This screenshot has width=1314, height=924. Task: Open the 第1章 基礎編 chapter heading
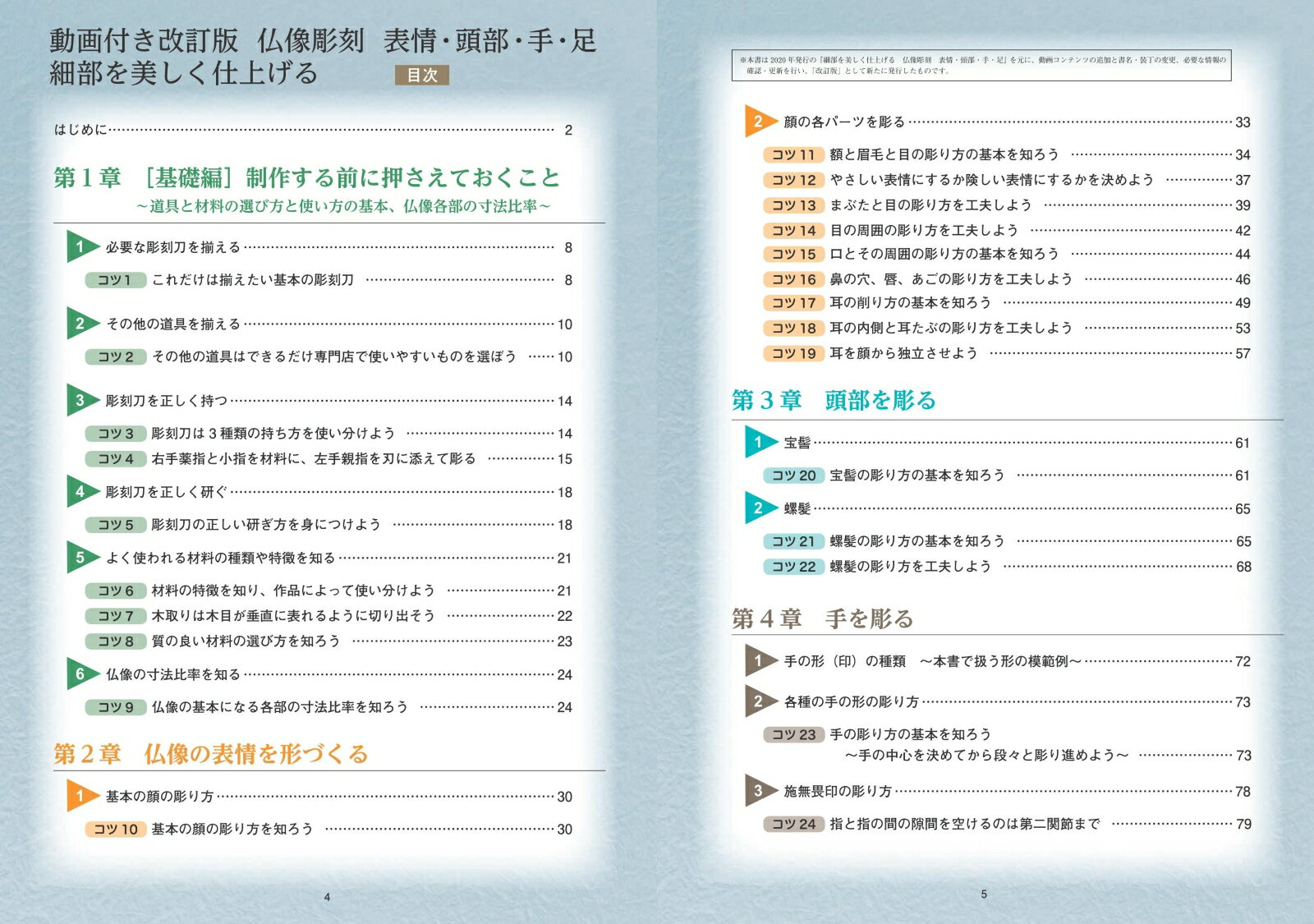[x=307, y=177]
